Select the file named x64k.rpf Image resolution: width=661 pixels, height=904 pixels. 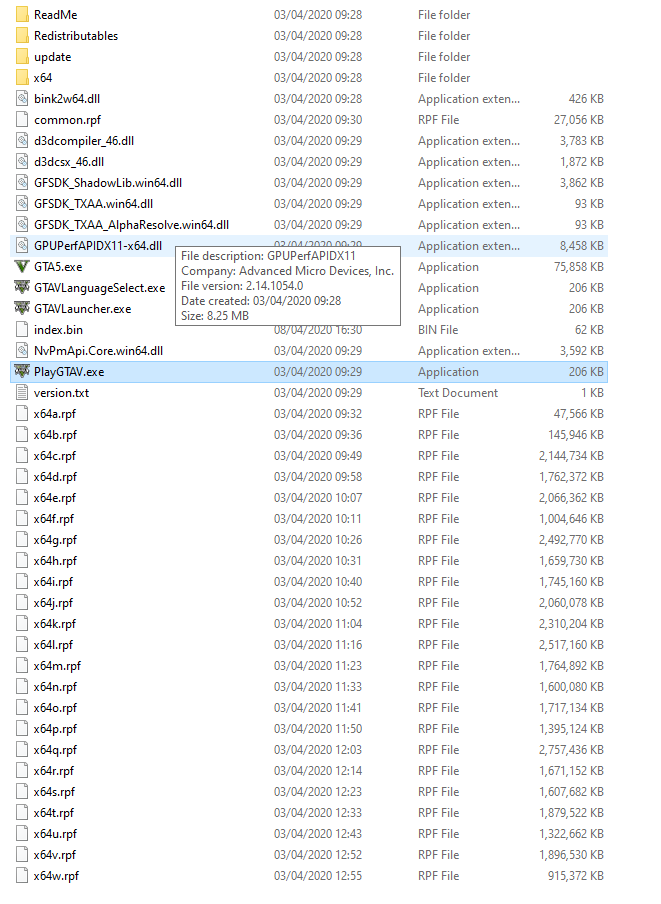54,624
